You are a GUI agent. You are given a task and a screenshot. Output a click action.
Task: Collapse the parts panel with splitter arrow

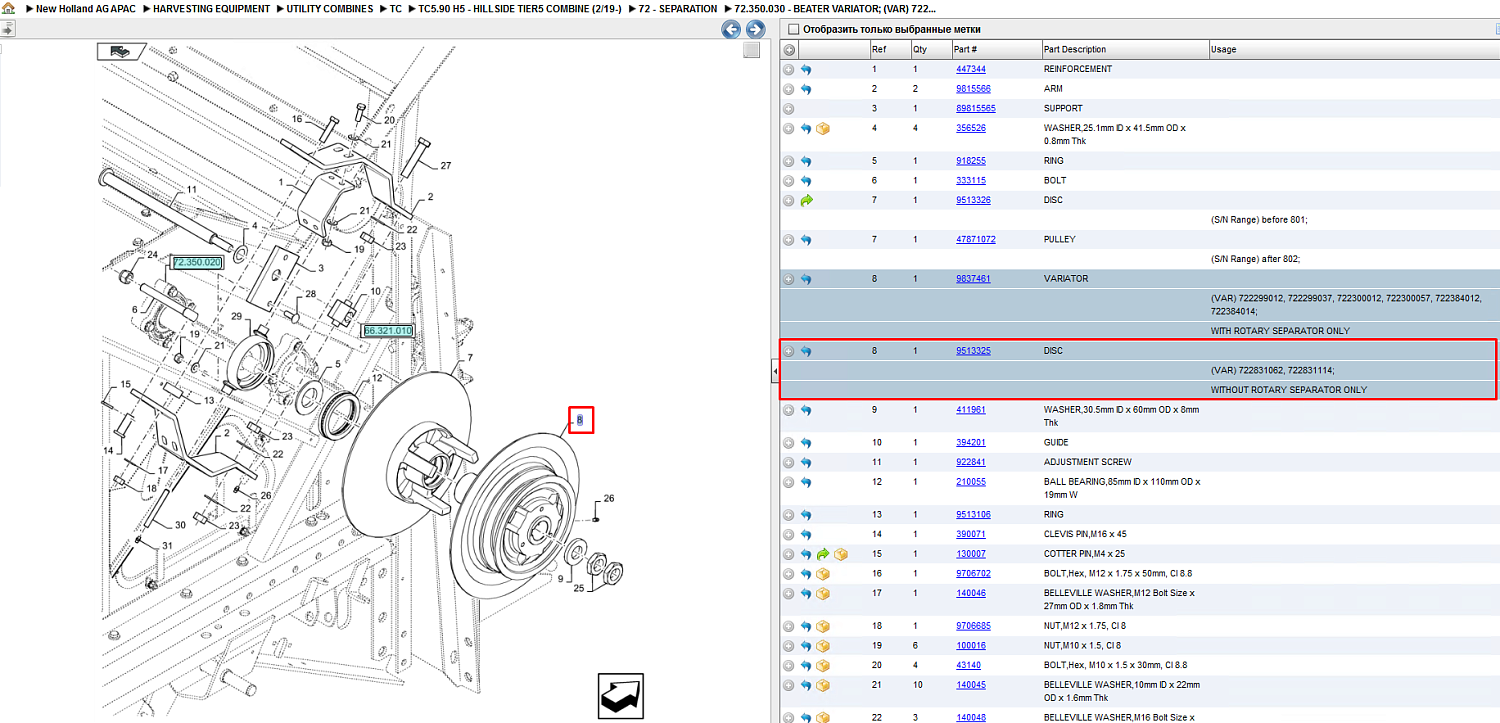click(774, 372)
